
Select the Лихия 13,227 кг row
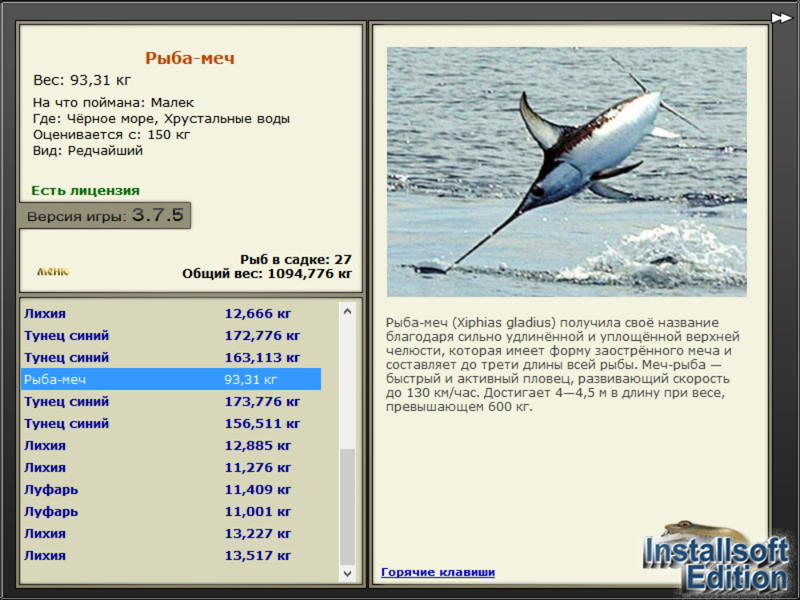(171, 533)
